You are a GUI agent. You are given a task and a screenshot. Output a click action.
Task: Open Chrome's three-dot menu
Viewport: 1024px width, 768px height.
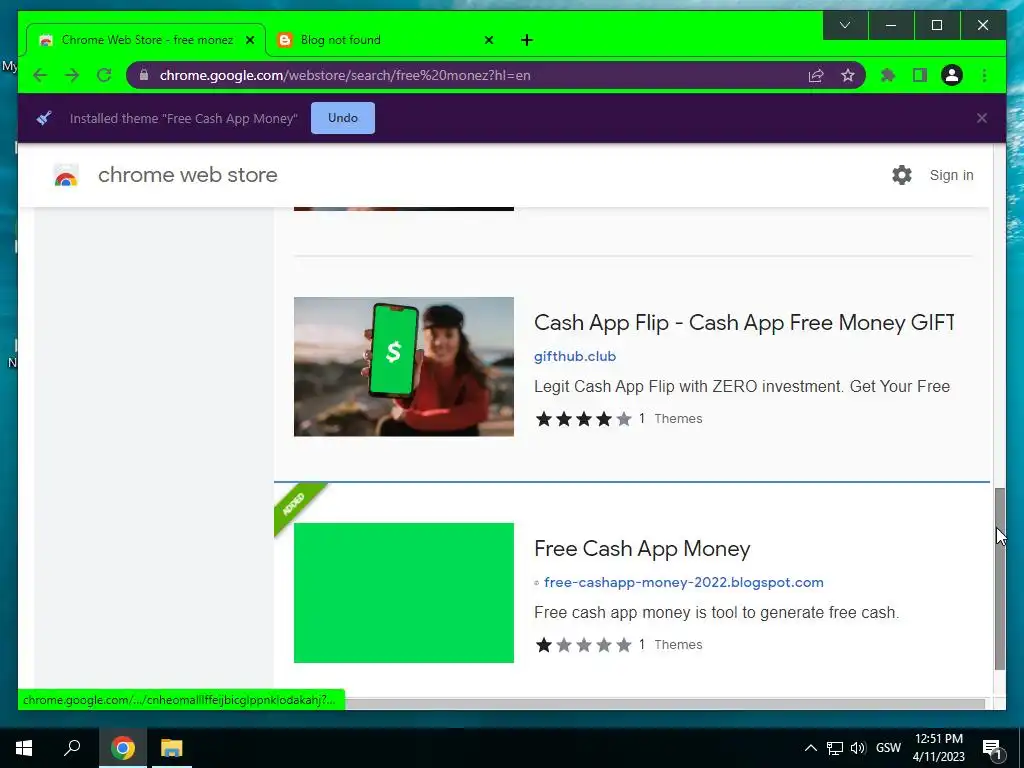[984, 76]
